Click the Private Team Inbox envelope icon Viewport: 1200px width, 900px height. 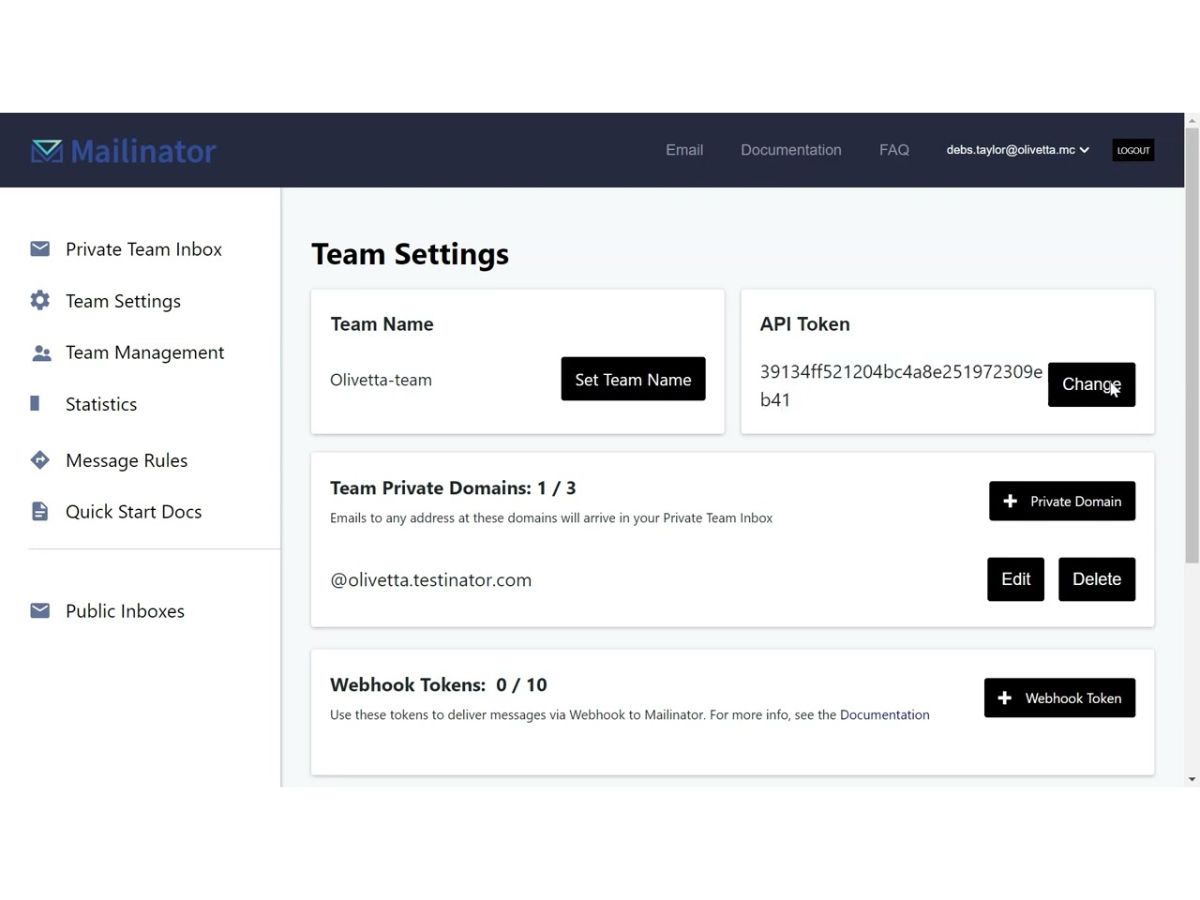(40, 249)
